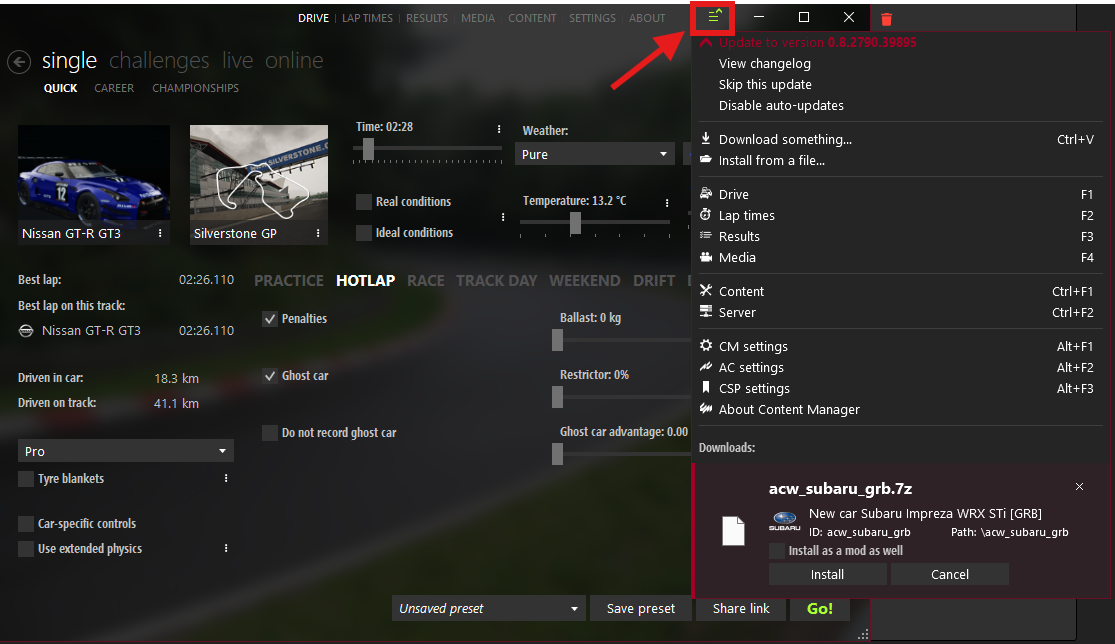1115x644 pixels.
Task: Click the Install from a file folder icon
Action: tap(705, 159)
